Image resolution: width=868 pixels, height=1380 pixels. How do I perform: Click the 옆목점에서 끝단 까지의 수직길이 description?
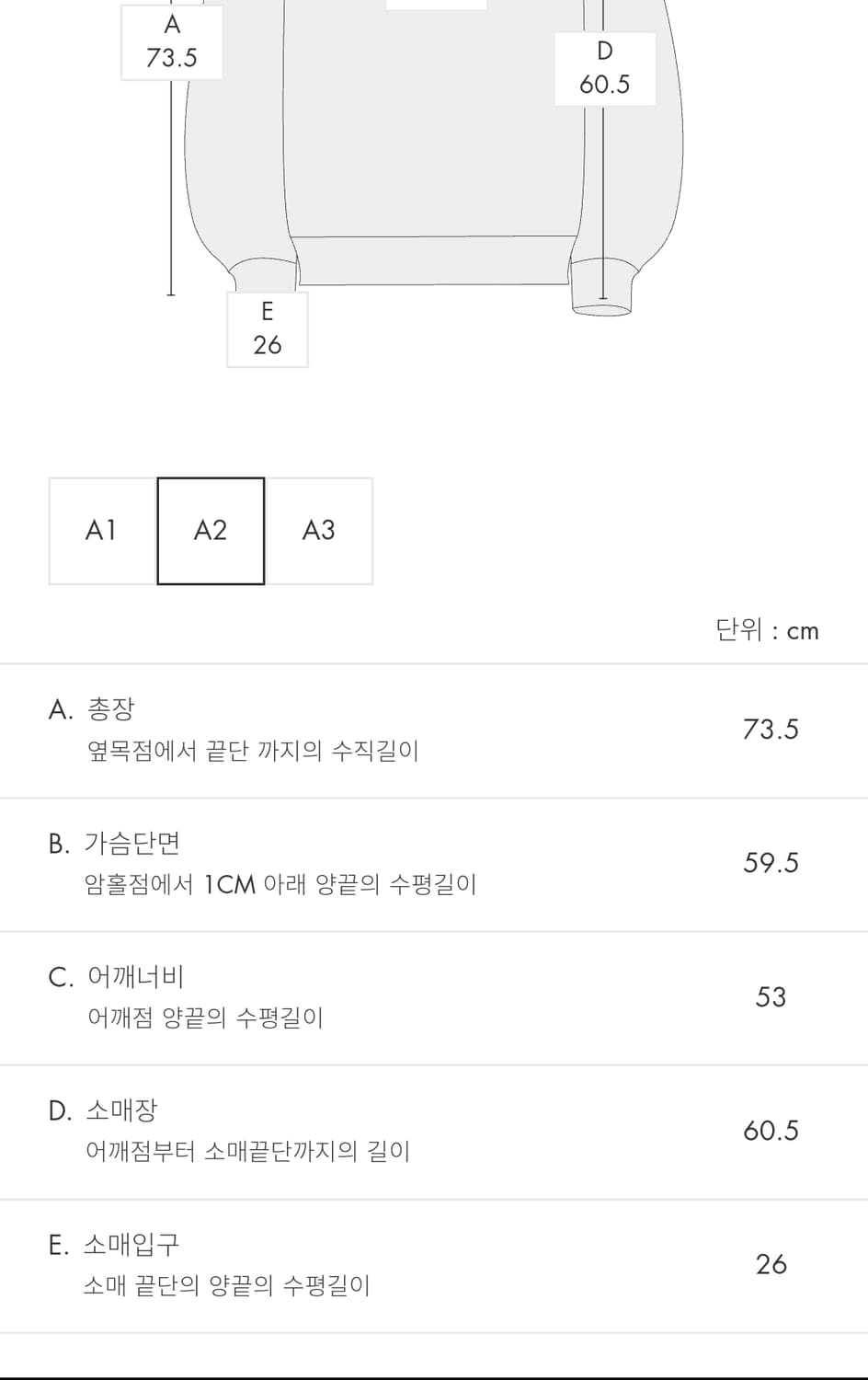pos(253,751)
